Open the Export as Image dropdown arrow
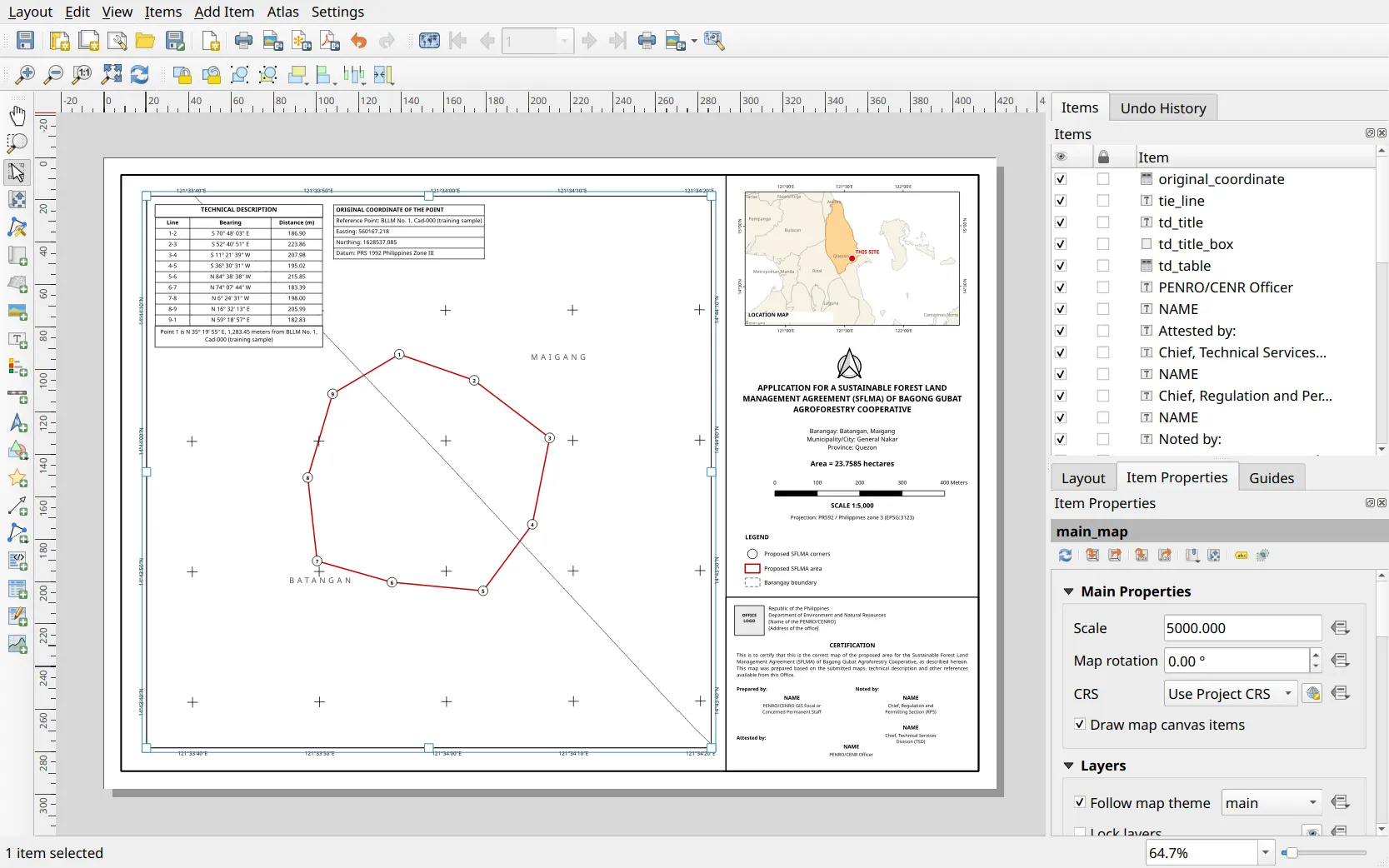This screenshot has width=1389, height=868. pyautogui.click(x=694, y=41)
